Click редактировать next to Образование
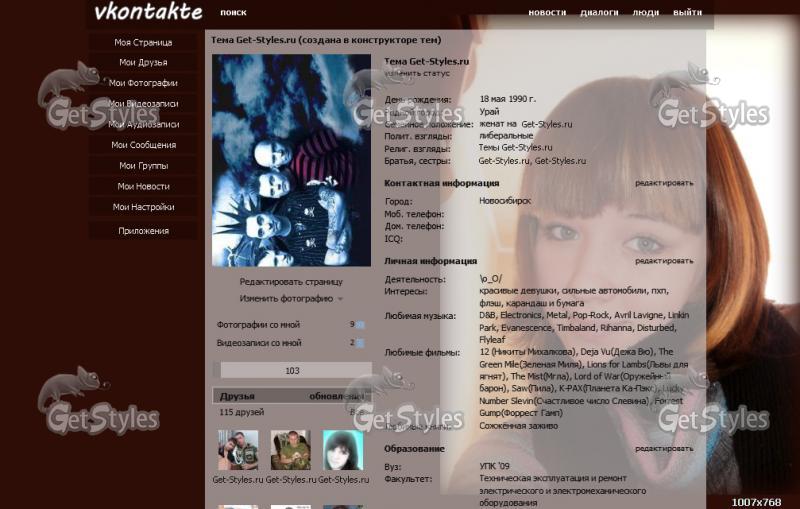Image resolution: width=800 pixels, height=509 pixels. click(x=664, y=449)
